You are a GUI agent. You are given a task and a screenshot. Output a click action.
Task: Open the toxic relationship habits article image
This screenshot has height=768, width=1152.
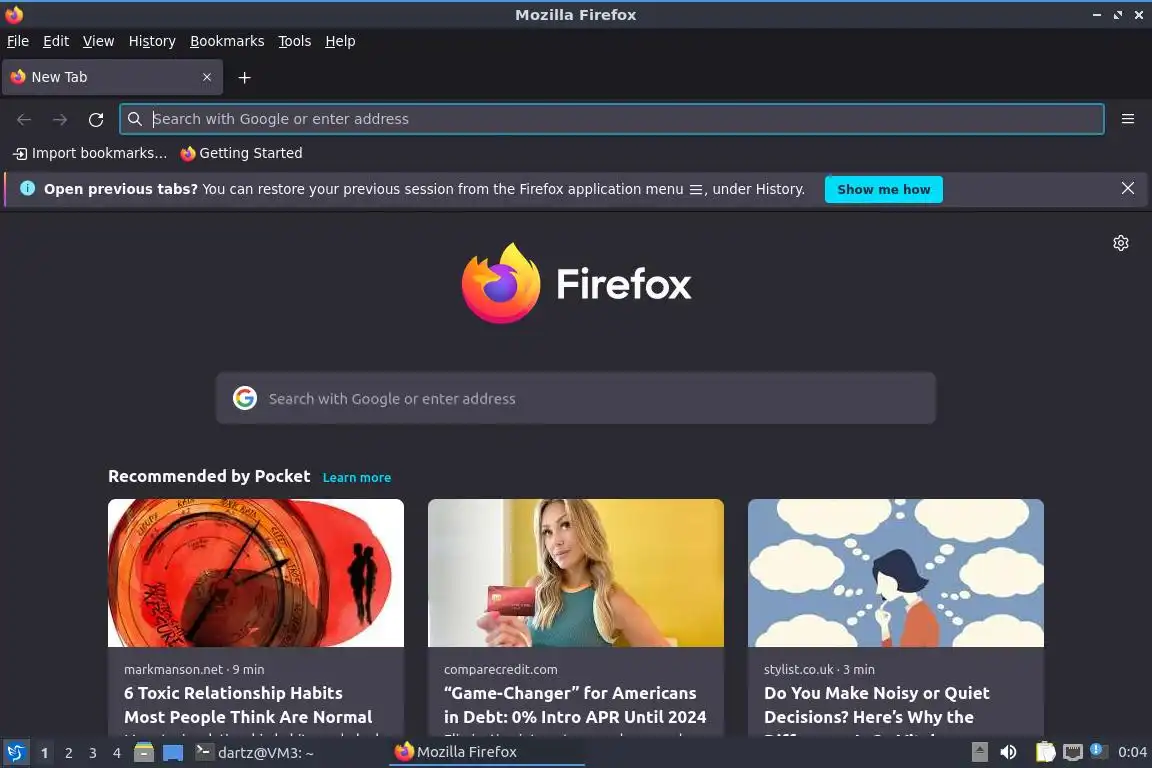pos(256,573)
